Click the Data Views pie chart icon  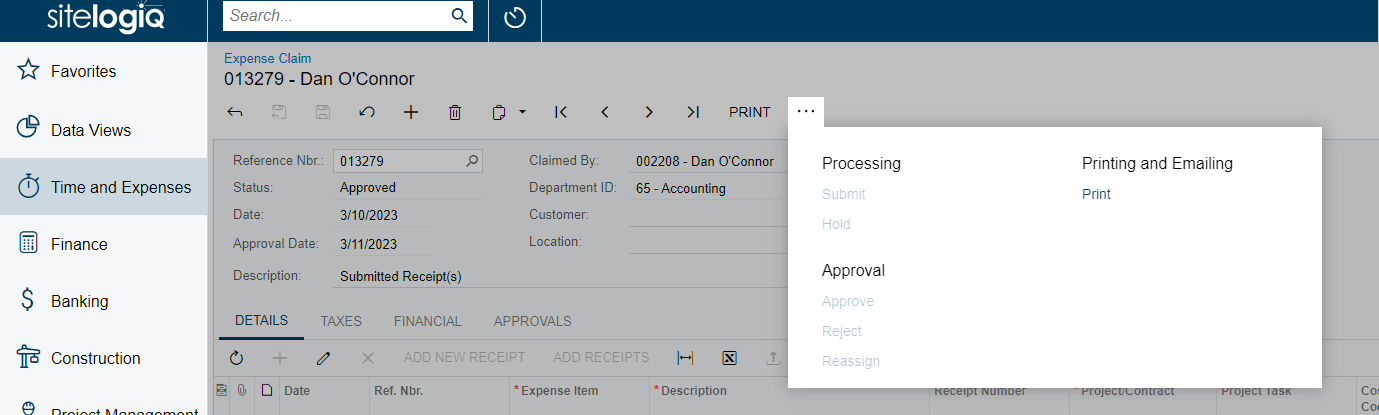click(29, 129)
